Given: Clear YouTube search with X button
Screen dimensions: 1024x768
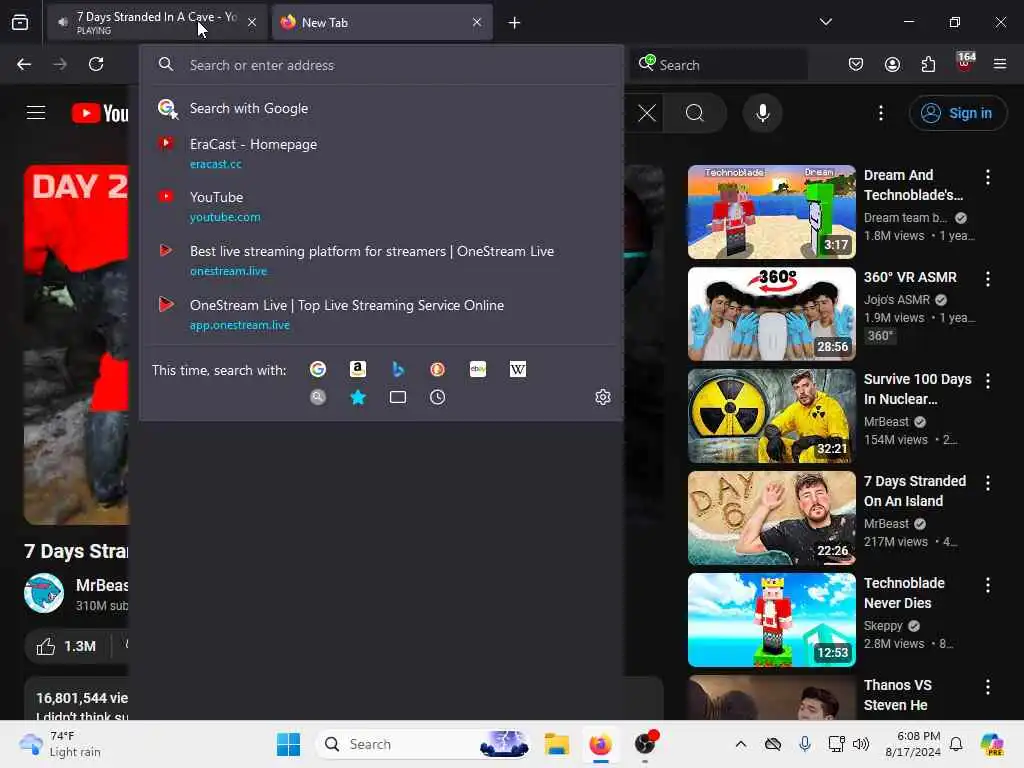Looking at the screenshot, I should pyautogui.click(x=647, y=113).
